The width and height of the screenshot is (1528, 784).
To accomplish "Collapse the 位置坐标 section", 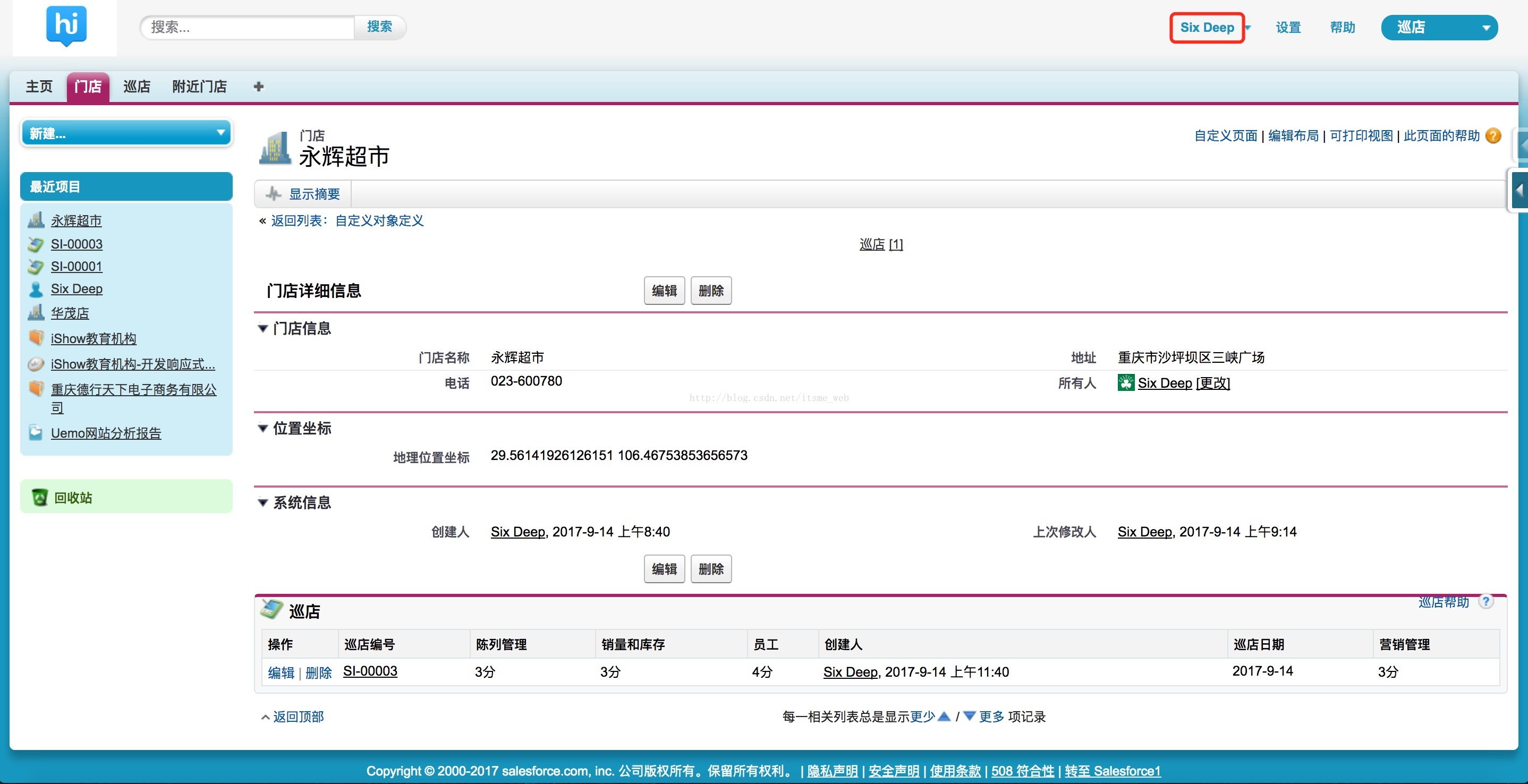I will click(x=263, y=428).
